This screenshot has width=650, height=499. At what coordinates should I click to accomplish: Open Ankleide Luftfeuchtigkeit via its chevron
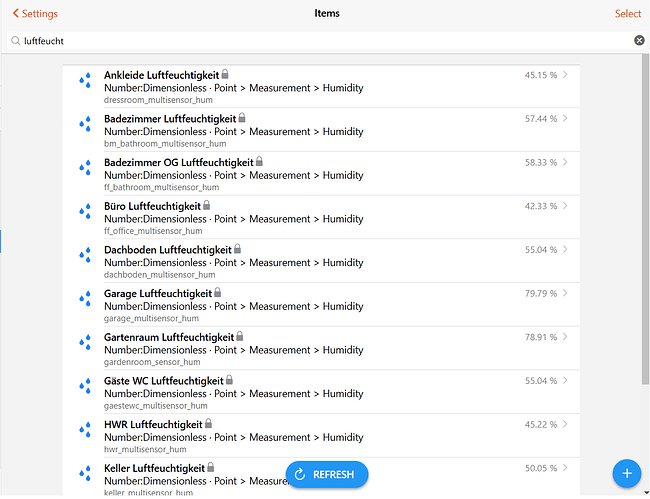point(566,75)
